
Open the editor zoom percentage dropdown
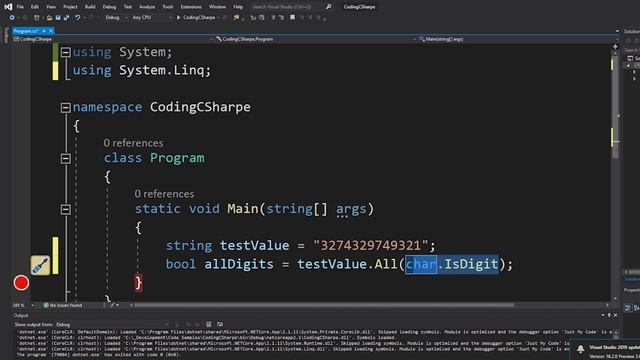tap(23, 305)
